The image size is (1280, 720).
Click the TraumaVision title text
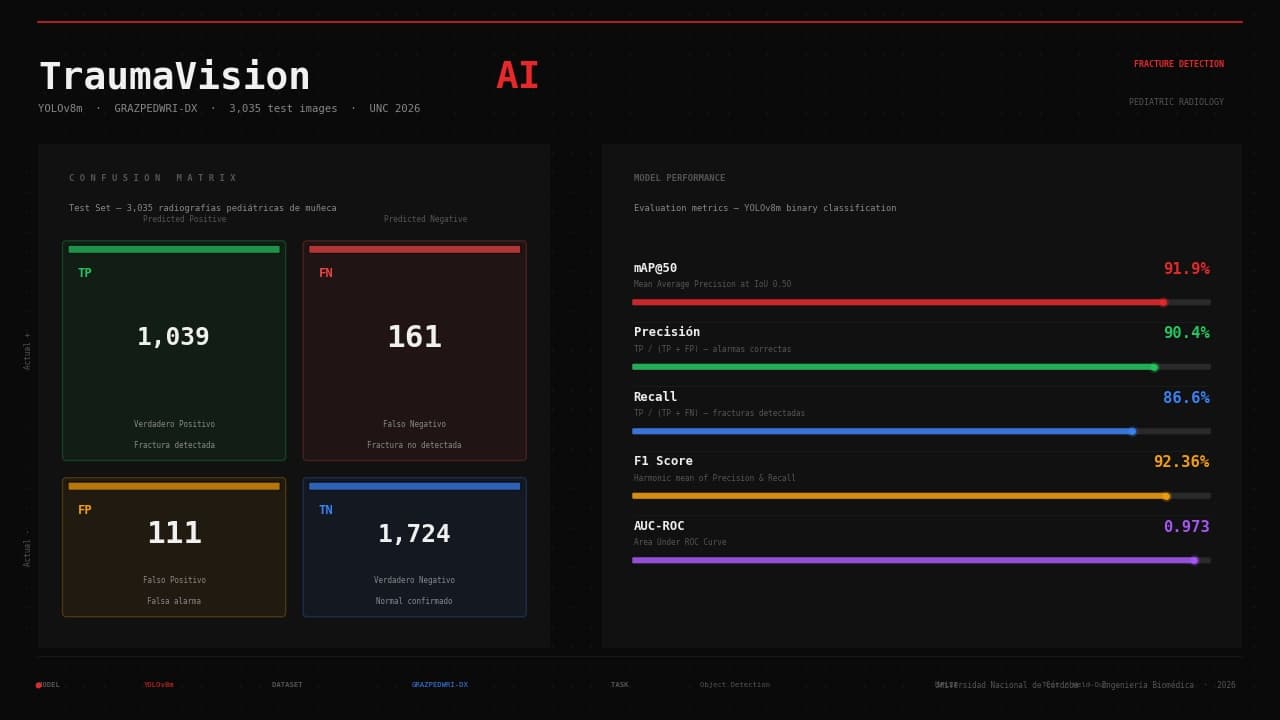click(x=175, y=77)
